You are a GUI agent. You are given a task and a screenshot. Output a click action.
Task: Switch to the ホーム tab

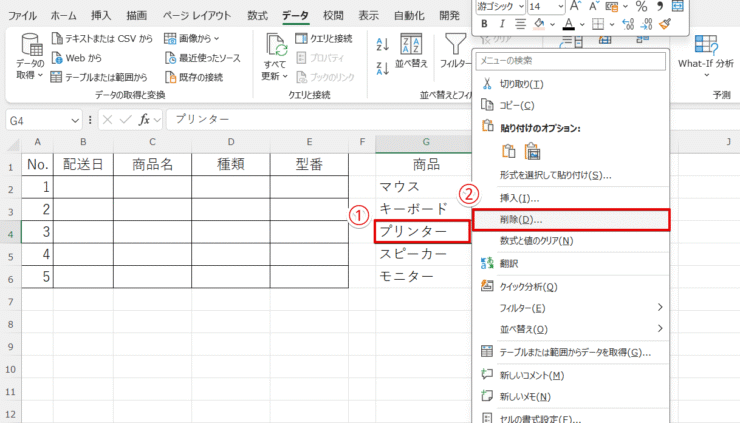[63, 16]
